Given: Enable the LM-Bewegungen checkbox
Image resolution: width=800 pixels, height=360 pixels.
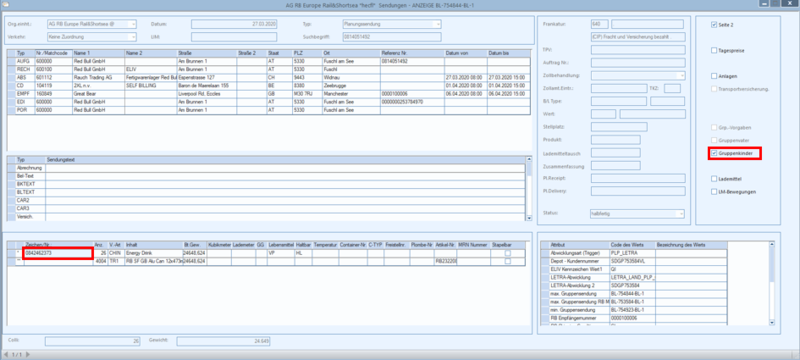Looking at the screenshot, I should pyautogui.click(x=714, y=192).
